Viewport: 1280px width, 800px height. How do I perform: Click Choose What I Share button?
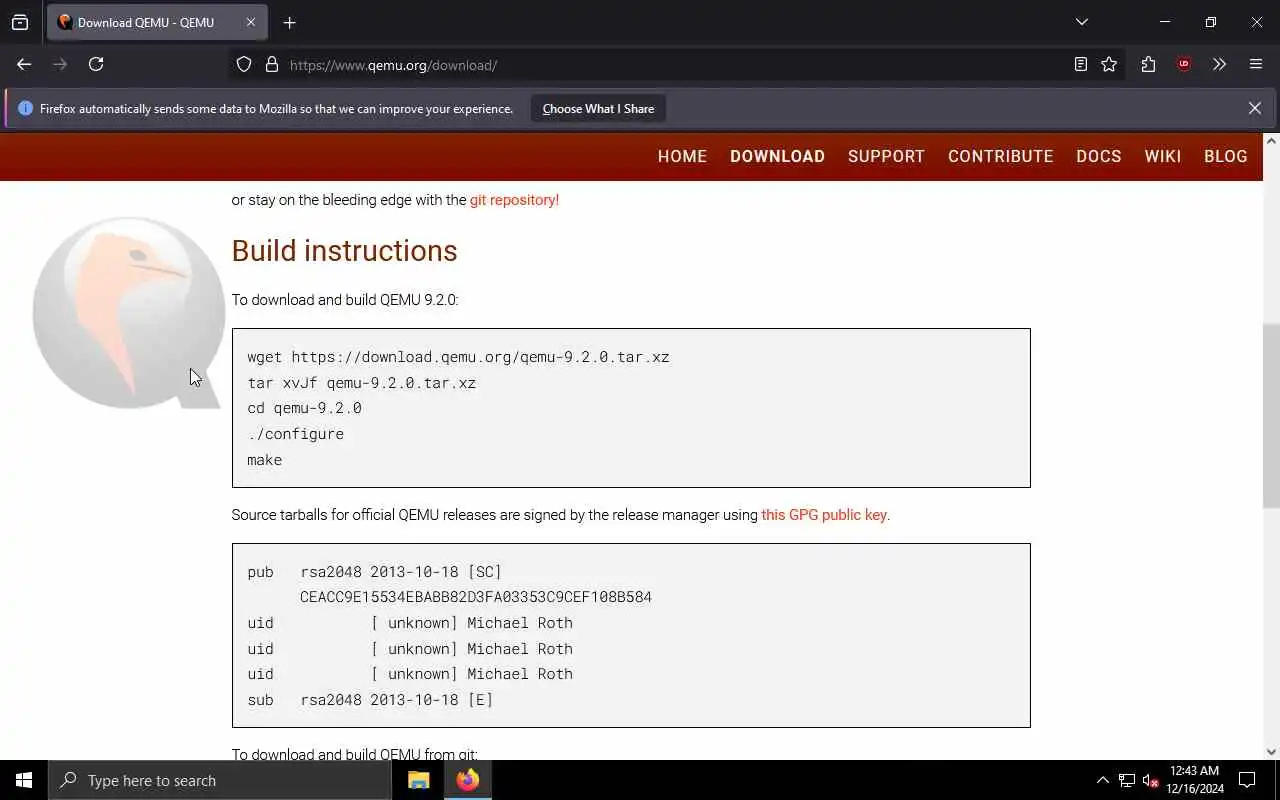[x=598, y=108]
